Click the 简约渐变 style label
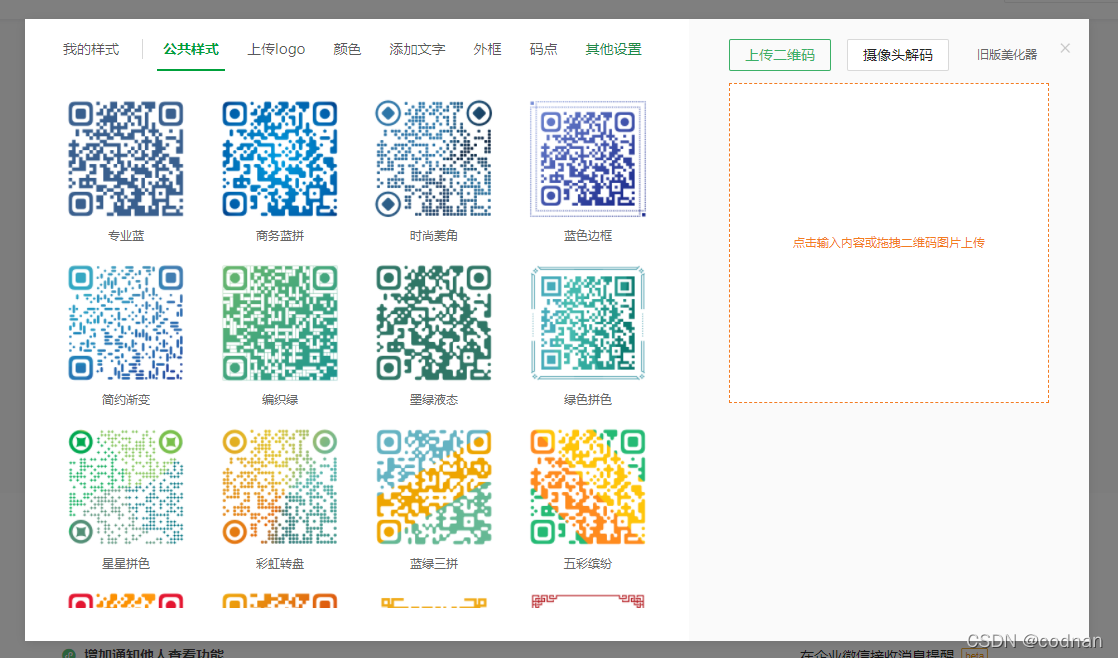The width and height of the screenshot is (1118, 658). (125, 400)
